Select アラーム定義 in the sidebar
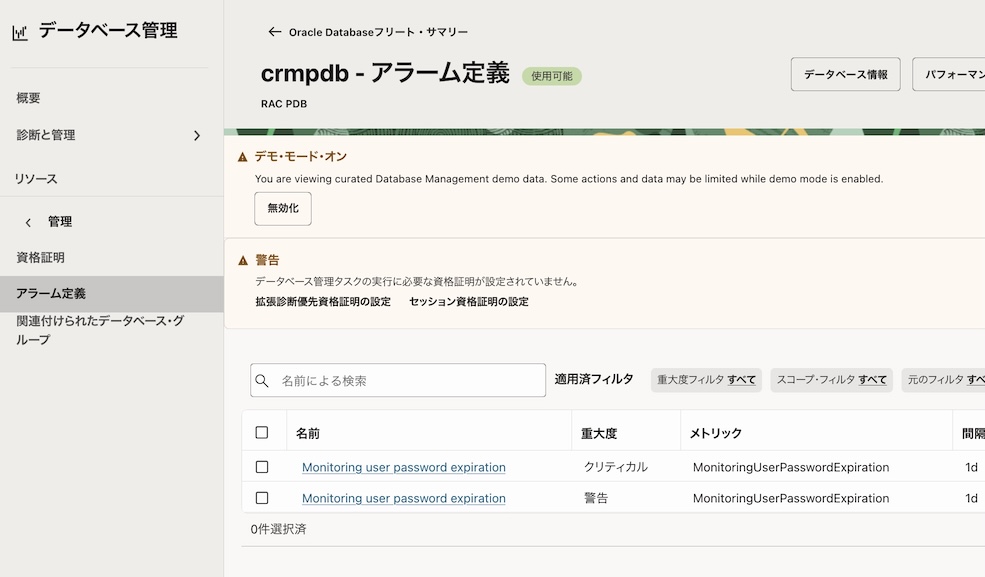 pyautogui.click(x=112, y=294)
